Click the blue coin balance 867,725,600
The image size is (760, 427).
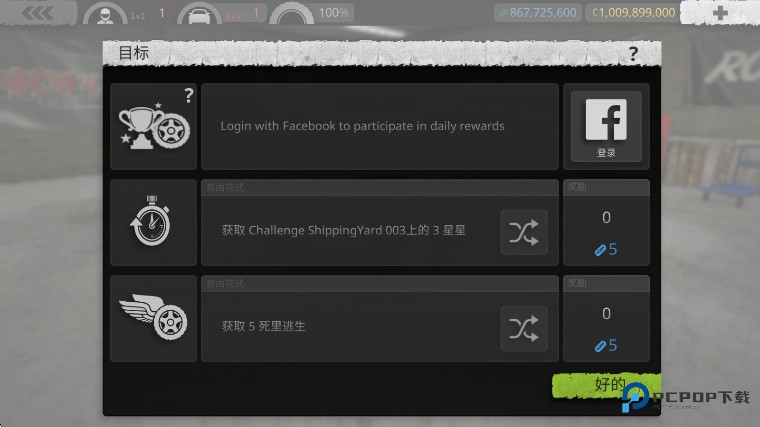coord(538,13)
